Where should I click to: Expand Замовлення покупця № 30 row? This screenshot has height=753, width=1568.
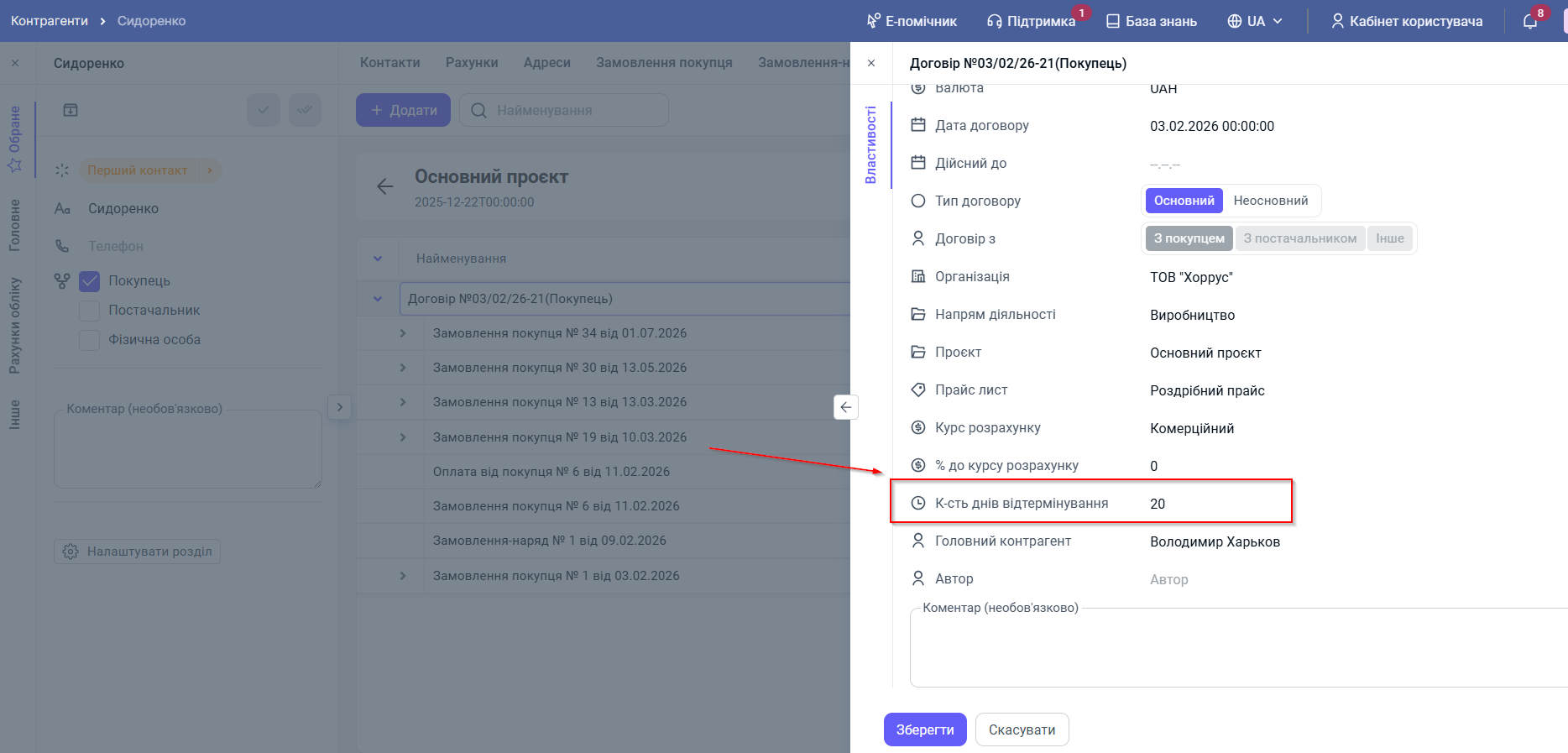coord(403,368)
